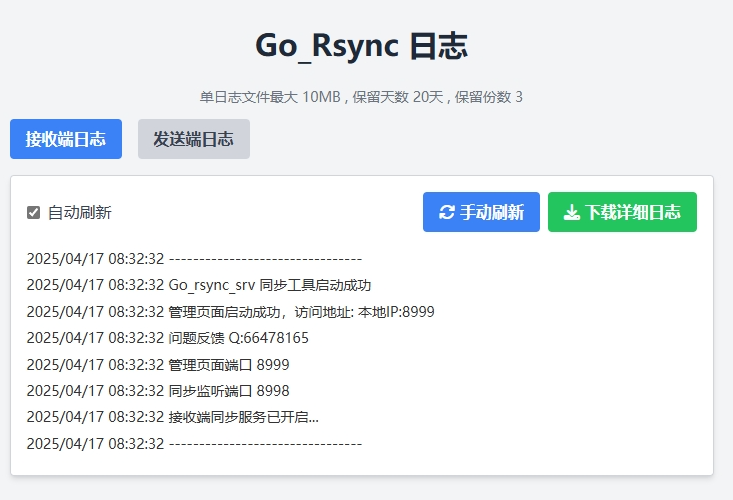Click the dashed separator line ending the log
The image size is (733, 500).
coord(265,443)
